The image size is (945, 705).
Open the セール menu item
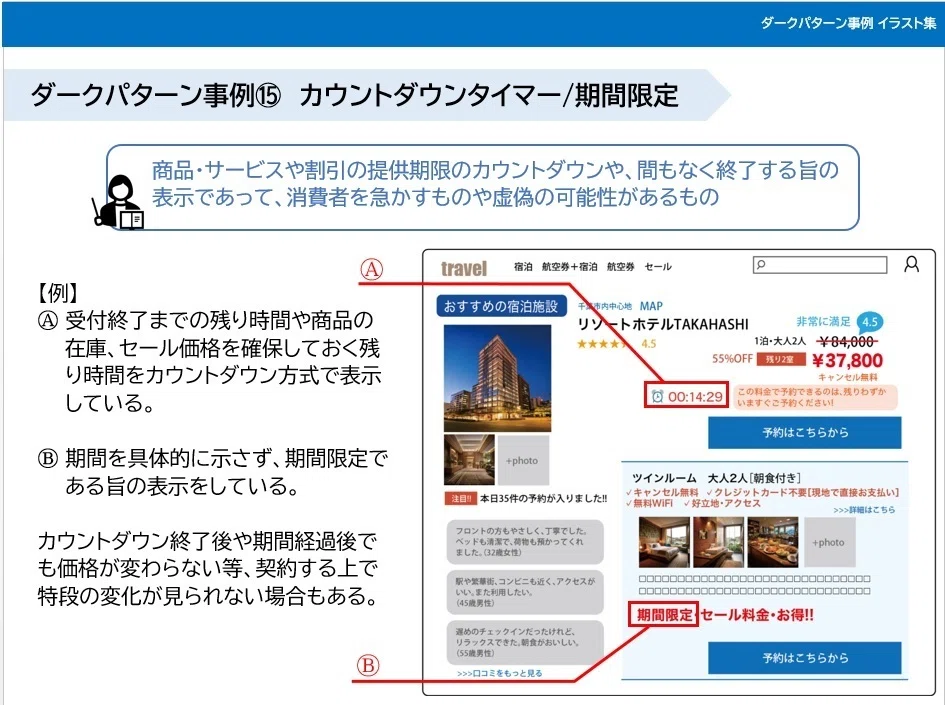tap(658, 266)
